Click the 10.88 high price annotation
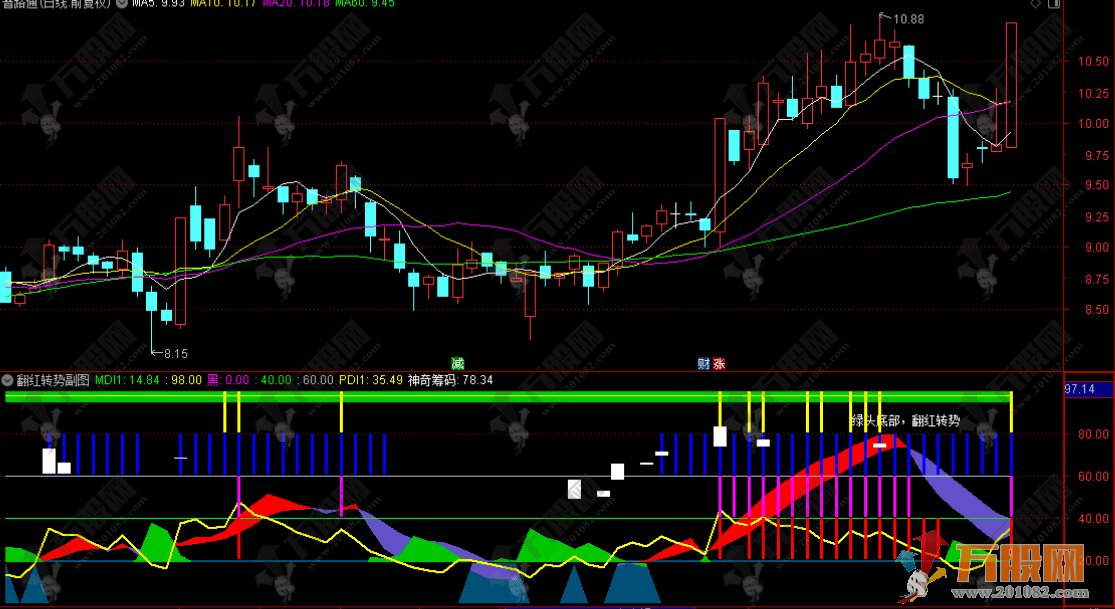This screenshot has height=609, width=1115. click(908, 19)
